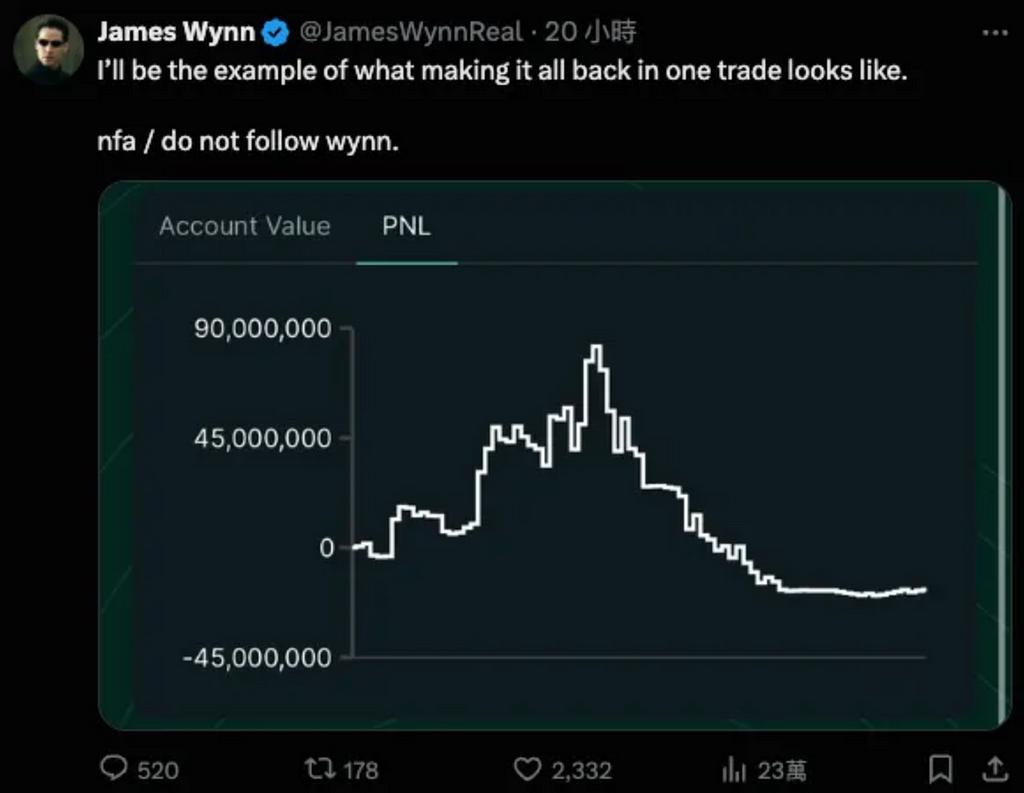Viewport: 1024px width, 793px height.
Task: Click the PNL chart peak point
Action: click(x=597, y=346)
